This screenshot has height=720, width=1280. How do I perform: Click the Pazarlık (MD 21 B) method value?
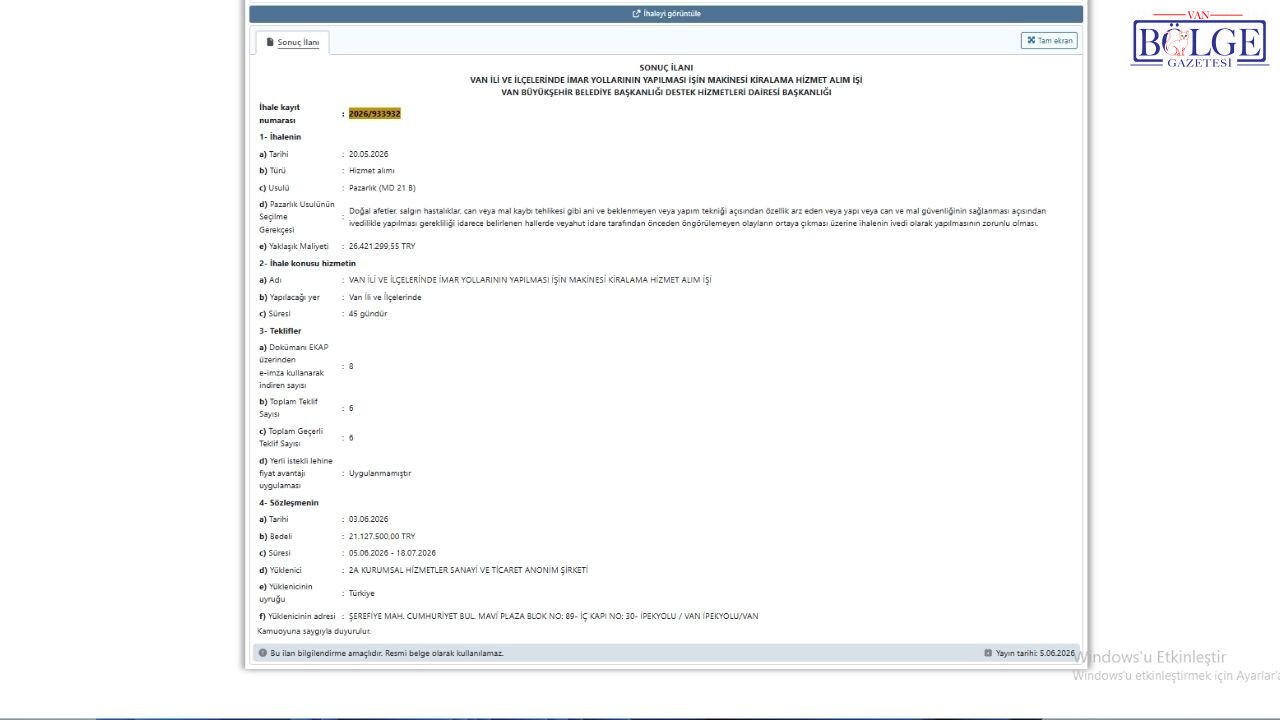382,188
